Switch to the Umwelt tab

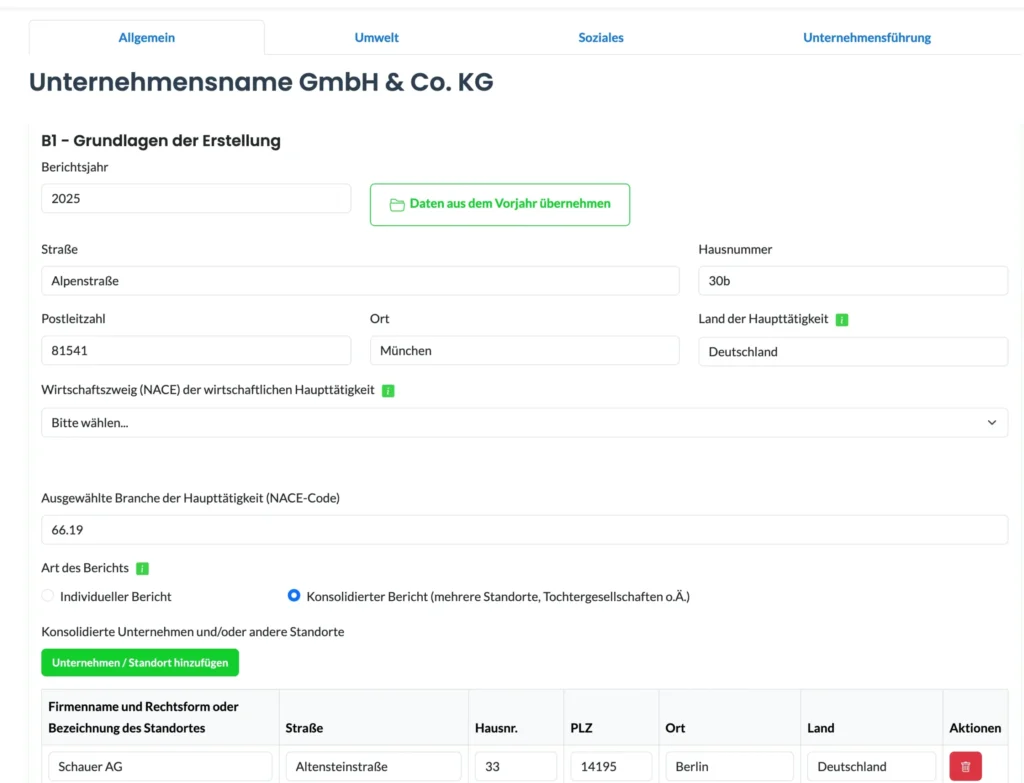(376, 38)
